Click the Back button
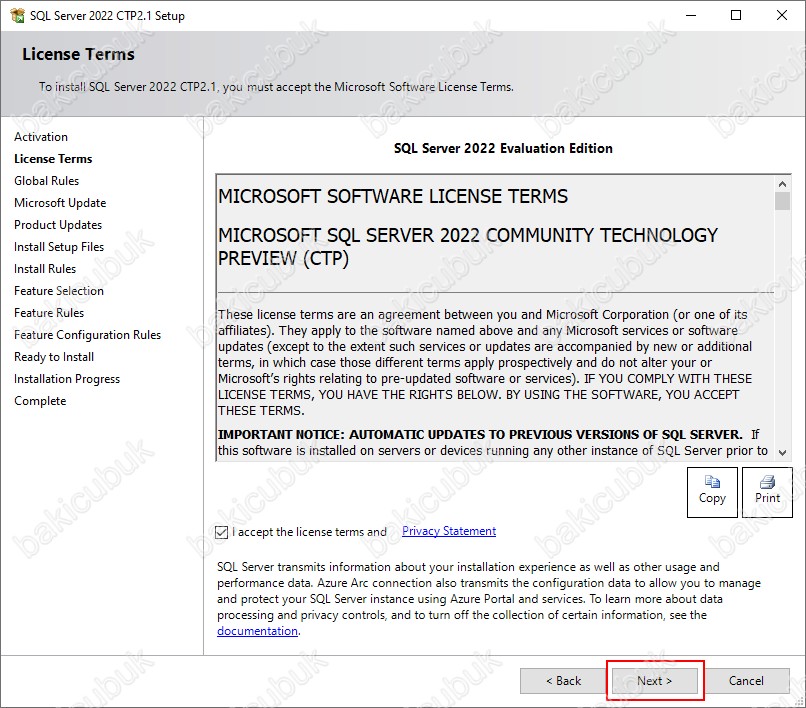This screenshot has width=806, height=708. 563,681
